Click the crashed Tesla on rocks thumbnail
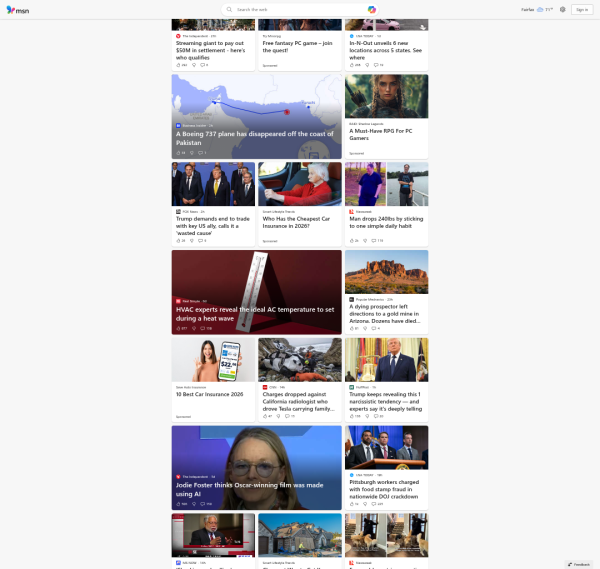The image size is (600, 569). [300, 360]
